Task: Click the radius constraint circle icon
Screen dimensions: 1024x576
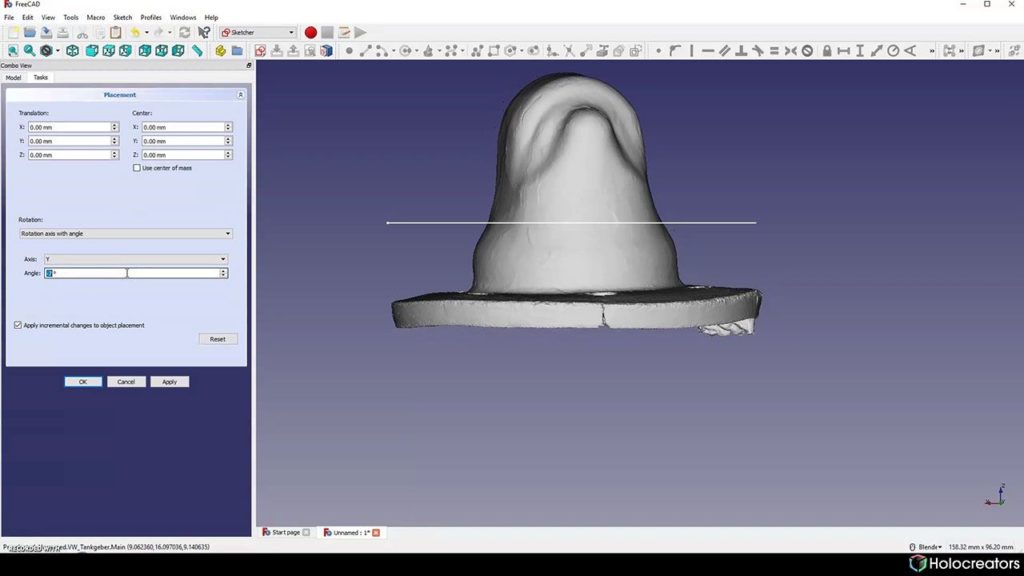Action: [893, 51]
